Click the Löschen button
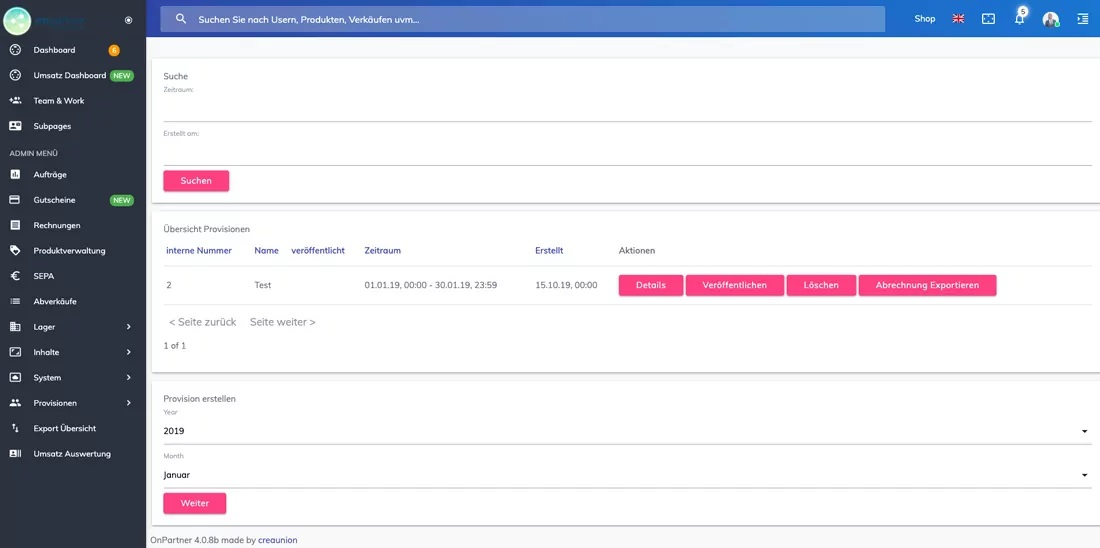1100x548 pixels. (x=821, y=286)
